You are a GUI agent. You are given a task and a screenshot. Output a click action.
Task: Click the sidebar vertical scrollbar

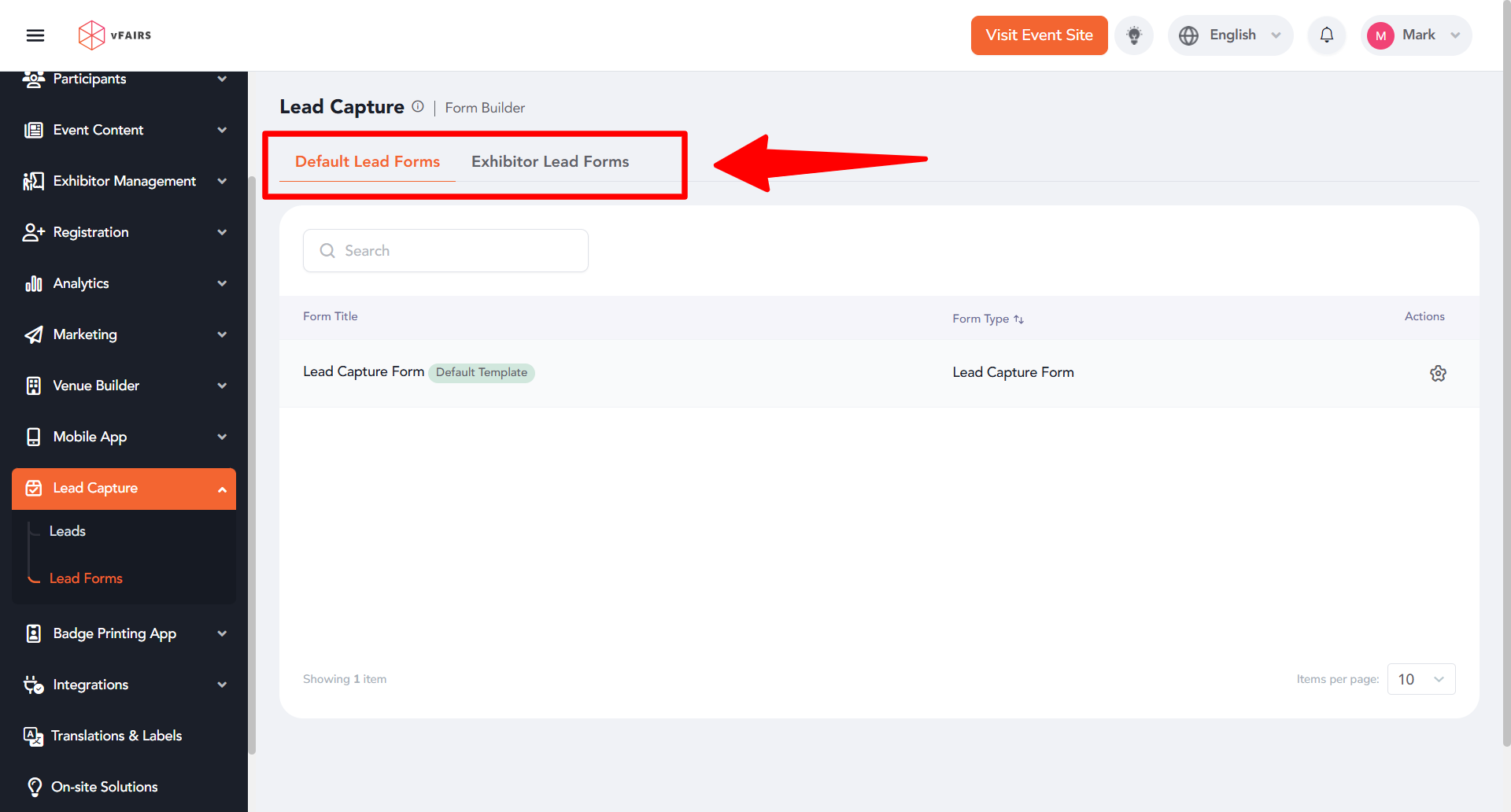pos(253,464)
